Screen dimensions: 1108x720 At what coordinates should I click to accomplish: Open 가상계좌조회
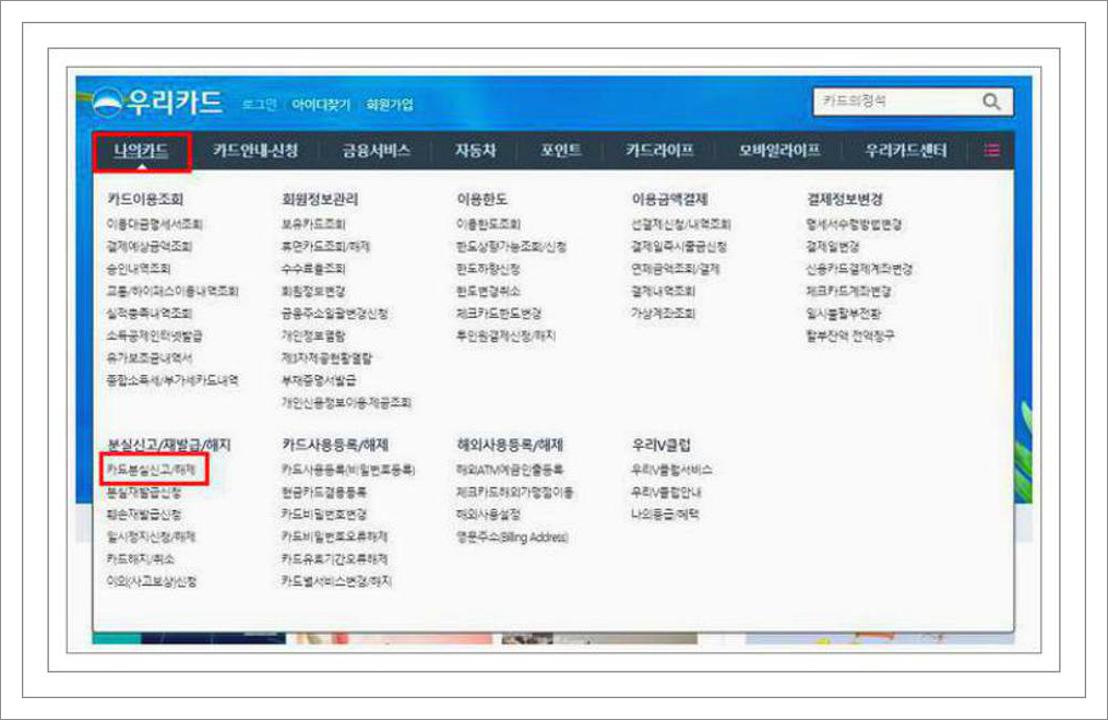point(663,313)
